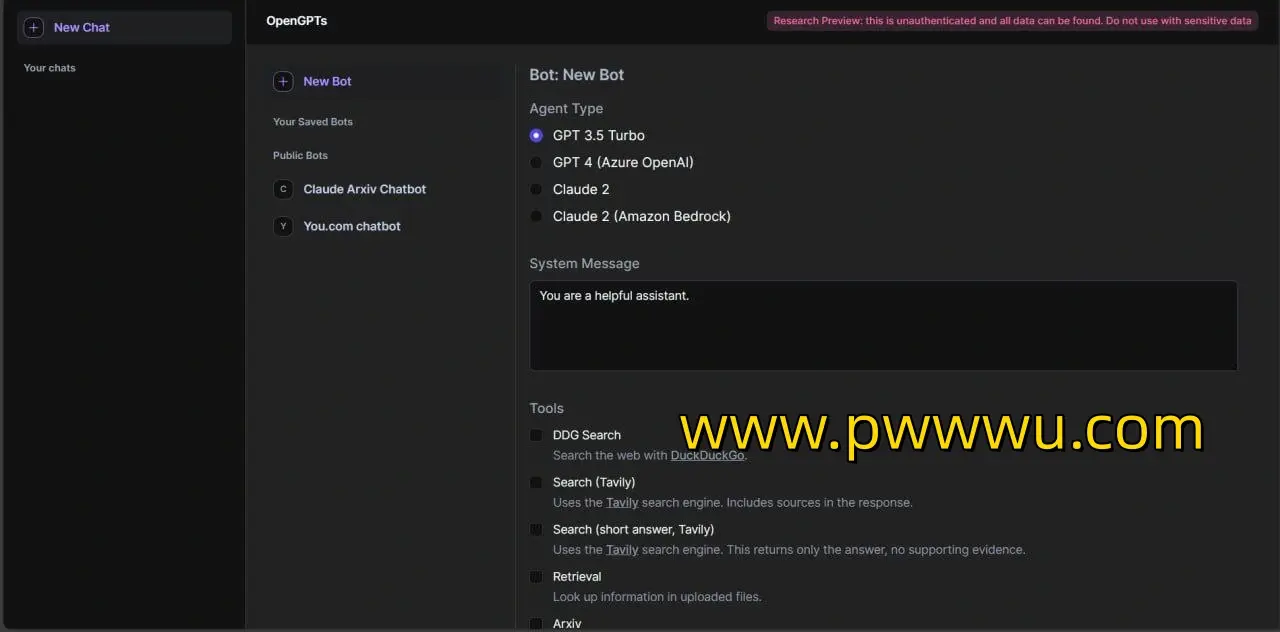1280x632 pixels.
Task: Open the You.com chatbot public bot
Action: coord(352,226)
